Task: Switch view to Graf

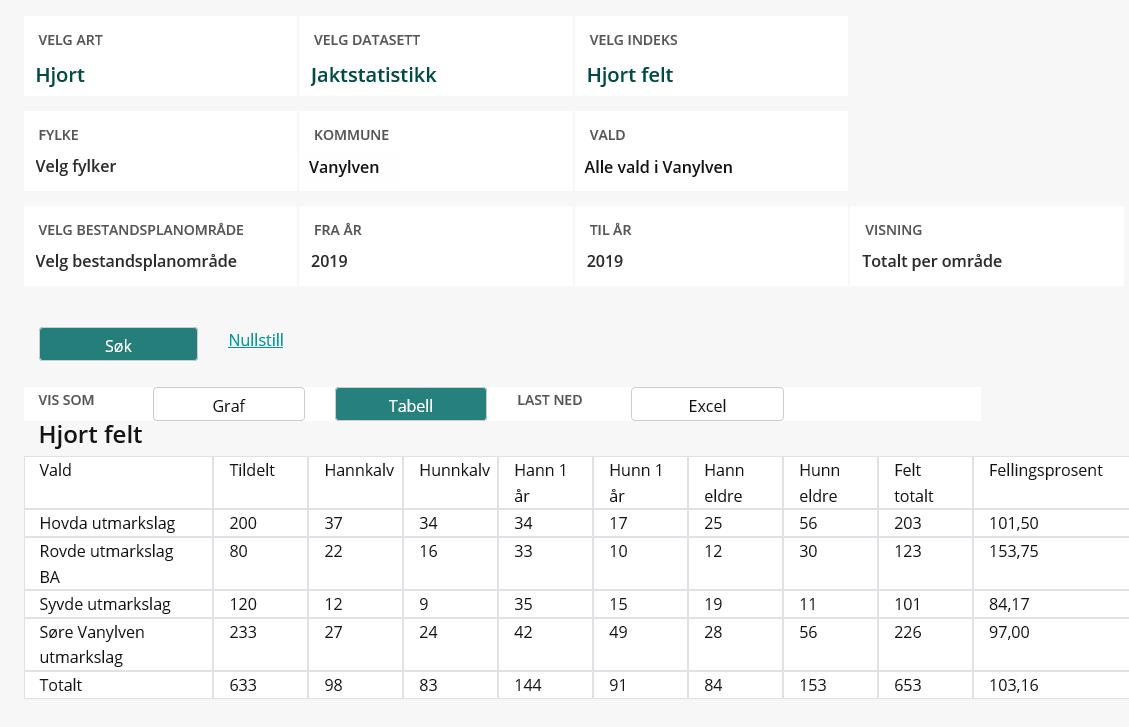Action: [229, 405]
